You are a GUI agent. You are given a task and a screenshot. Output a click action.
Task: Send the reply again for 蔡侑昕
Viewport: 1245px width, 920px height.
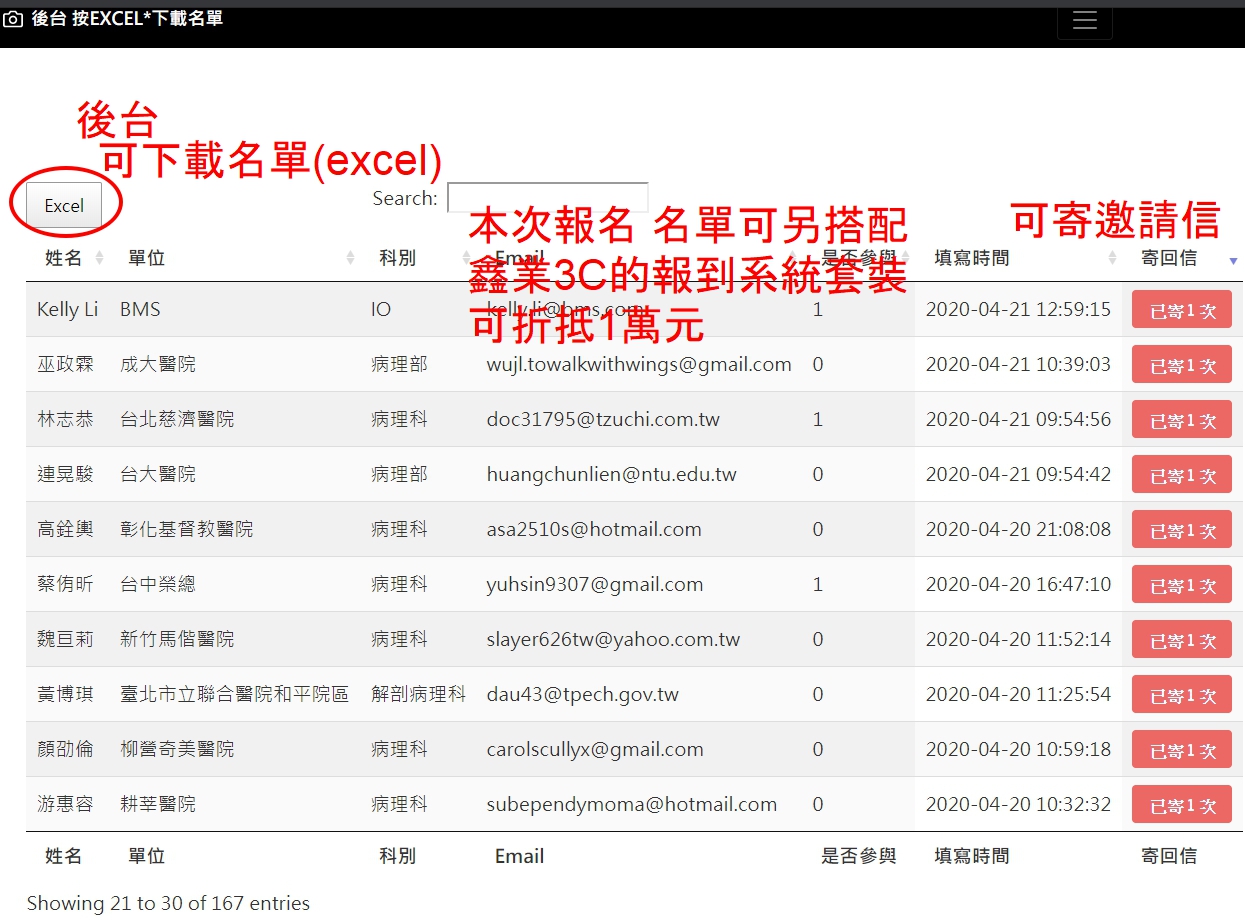click(x=1182, y=585)
